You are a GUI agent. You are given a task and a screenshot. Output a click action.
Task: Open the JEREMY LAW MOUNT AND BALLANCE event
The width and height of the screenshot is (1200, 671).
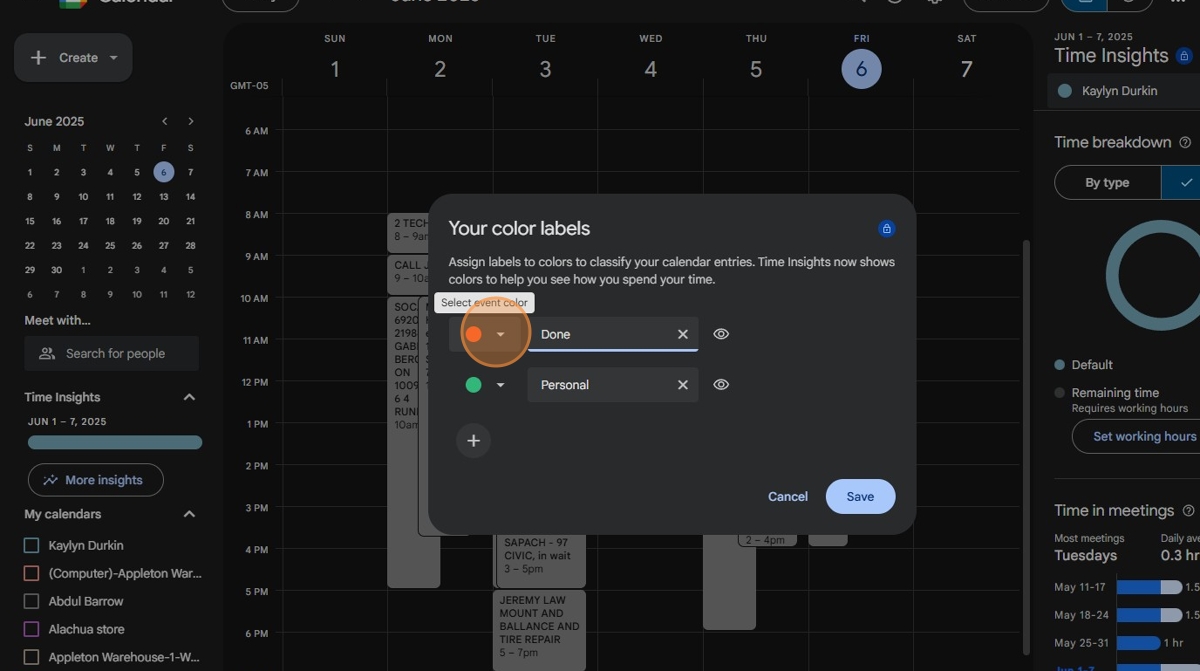(x=540, y=630)
